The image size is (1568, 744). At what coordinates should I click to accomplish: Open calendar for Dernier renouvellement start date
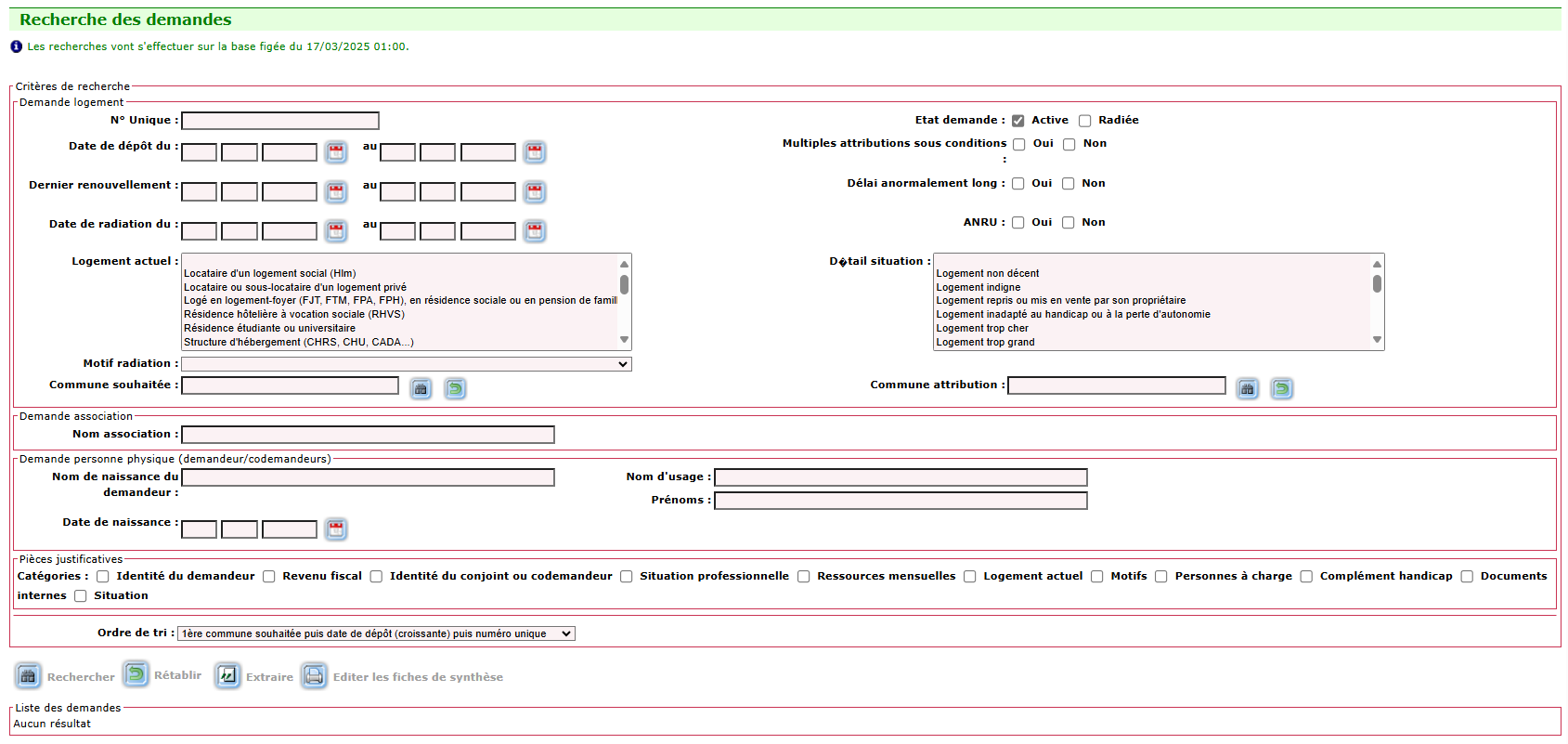coord(336,191)
